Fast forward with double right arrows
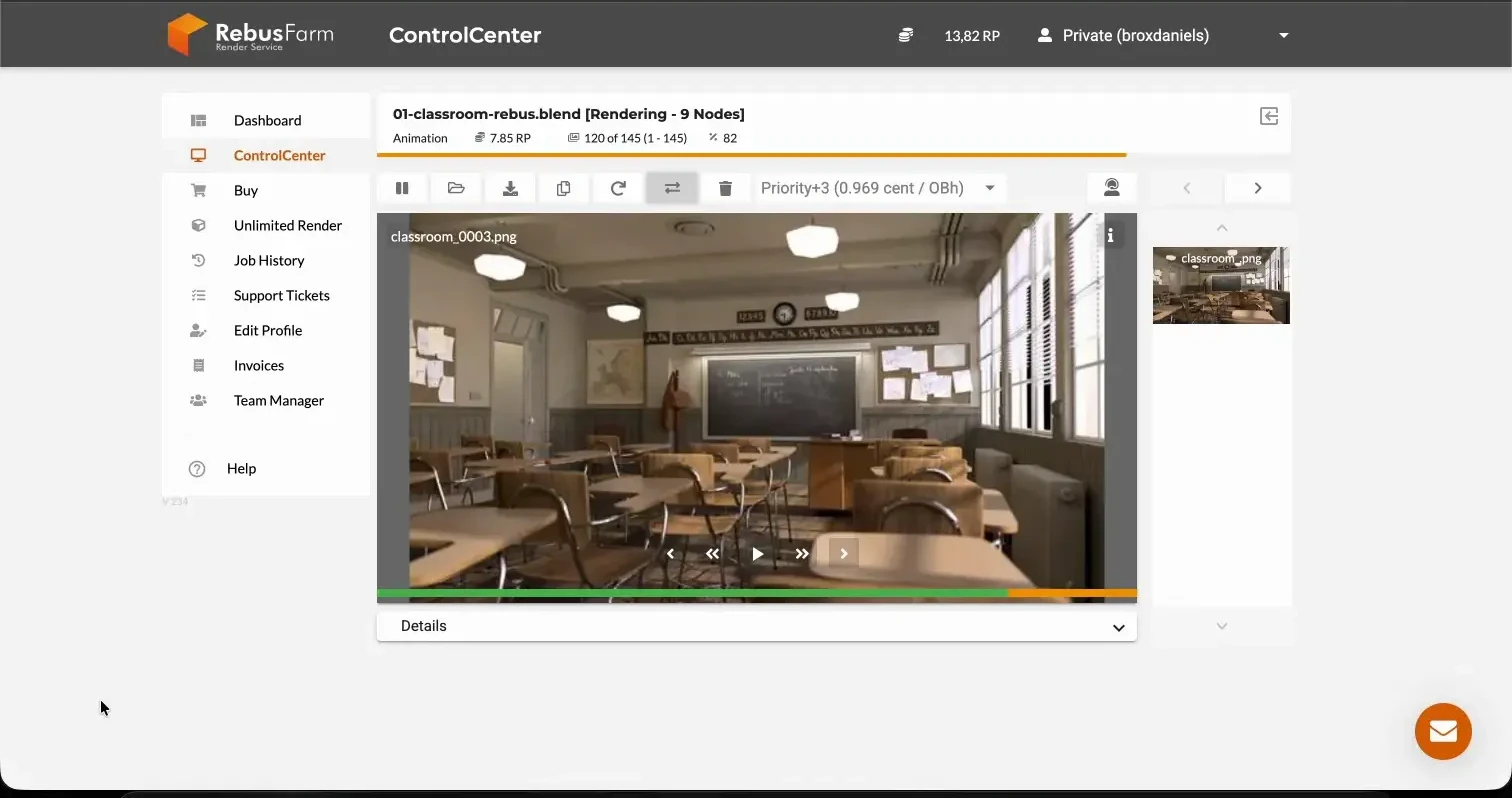 coord(801,554)
